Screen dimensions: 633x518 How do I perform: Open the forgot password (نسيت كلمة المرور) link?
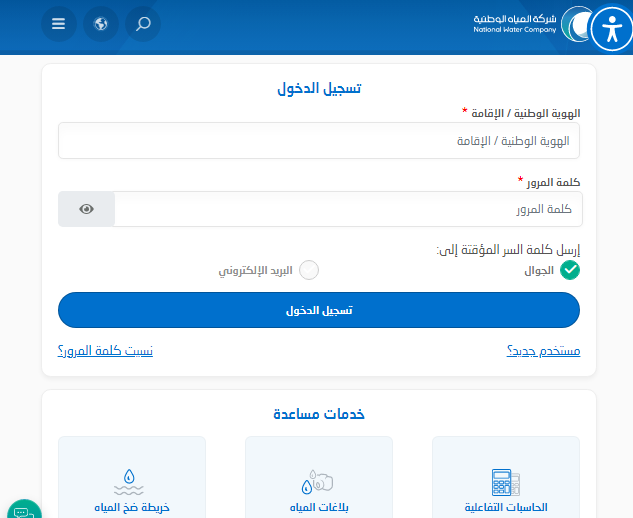(x=105, y=350)
